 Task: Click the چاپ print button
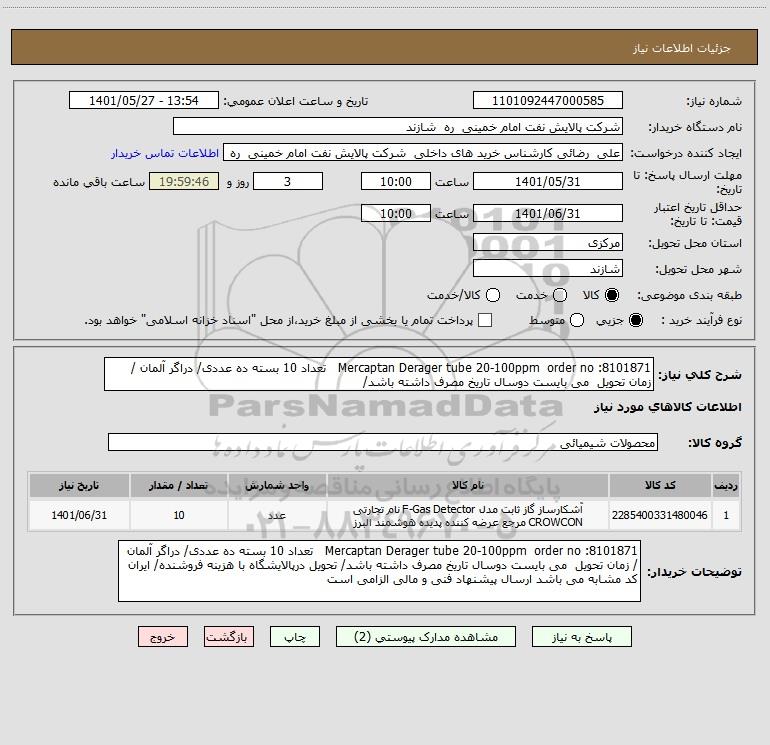(295, 636)
